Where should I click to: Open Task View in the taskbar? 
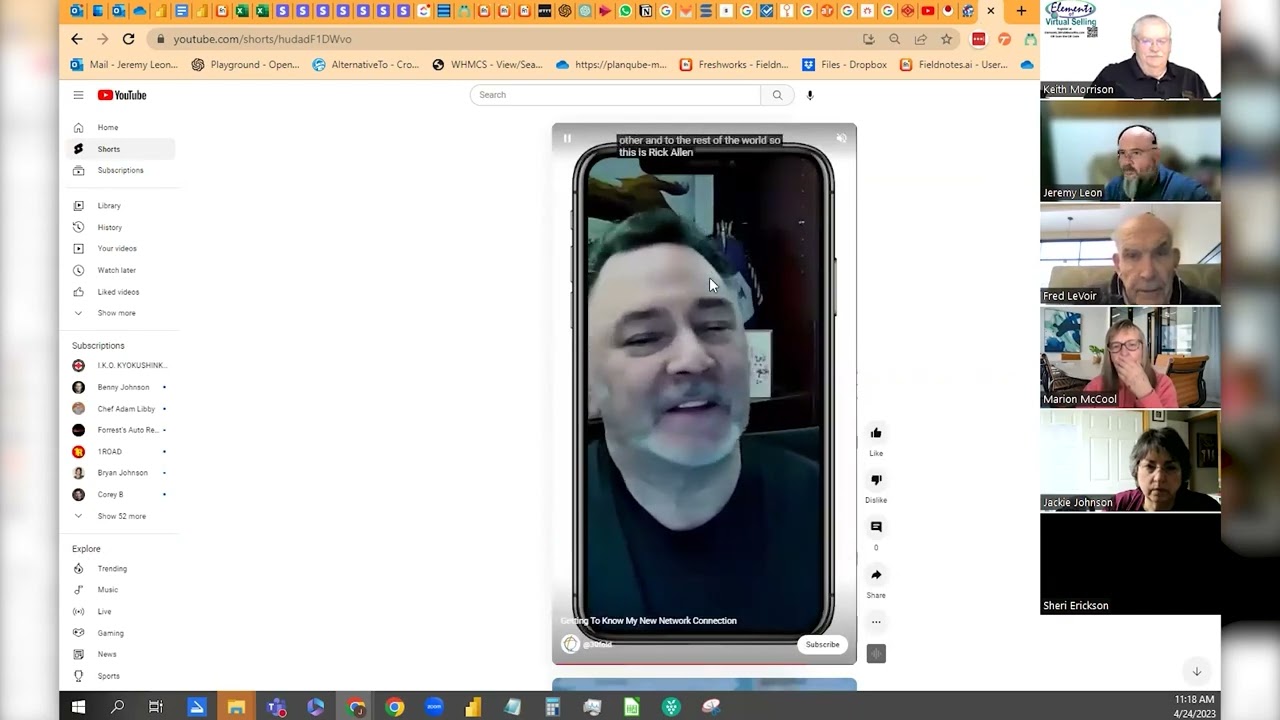tap(156, 707)
